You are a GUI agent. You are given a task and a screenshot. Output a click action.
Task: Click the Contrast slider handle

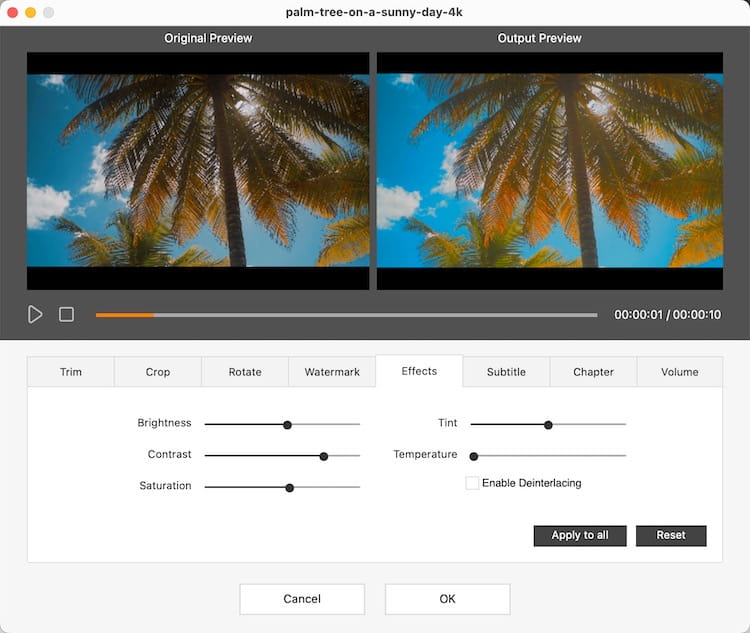324,456
